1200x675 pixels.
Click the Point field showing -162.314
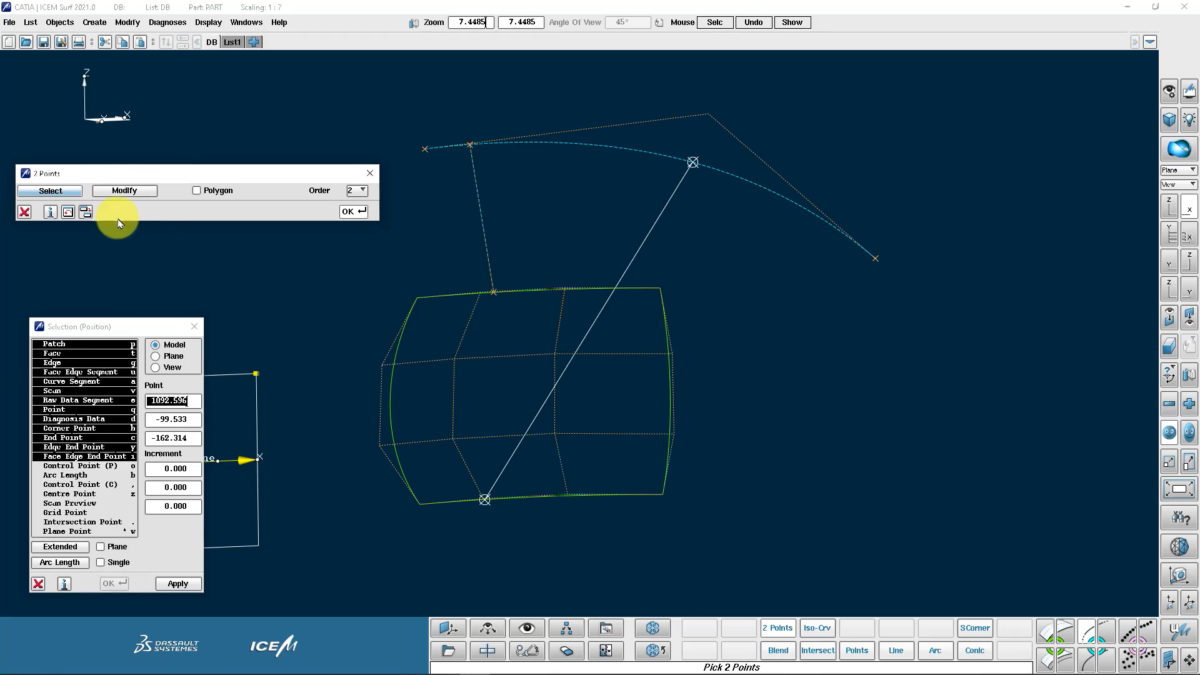point(173,438)
